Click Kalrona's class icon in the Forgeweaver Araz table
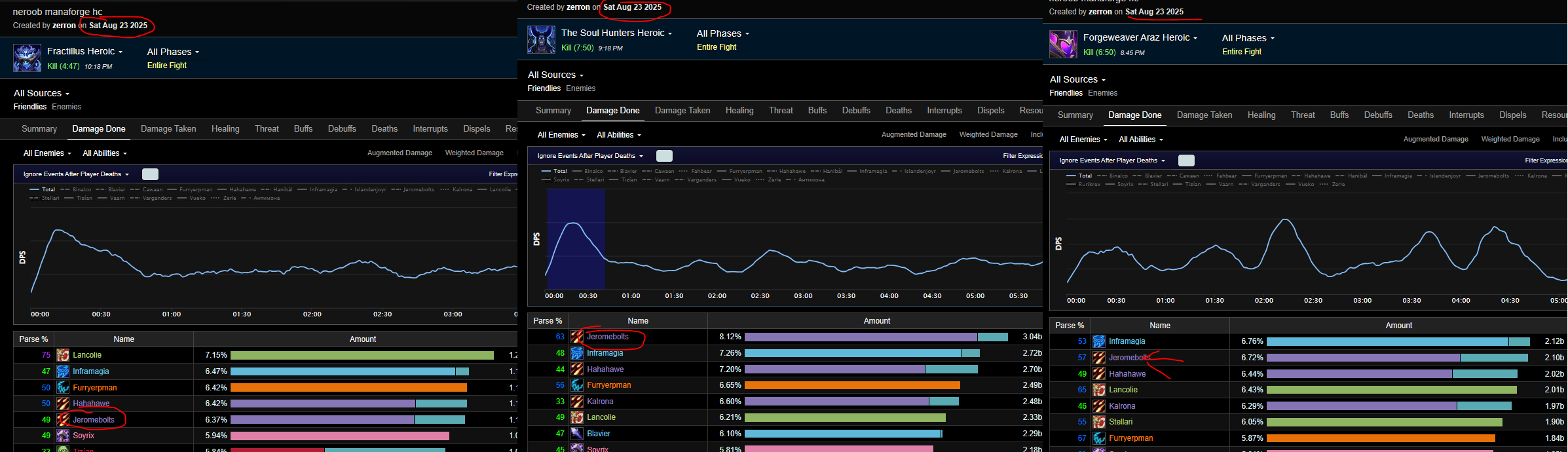 pos(1099,406)
